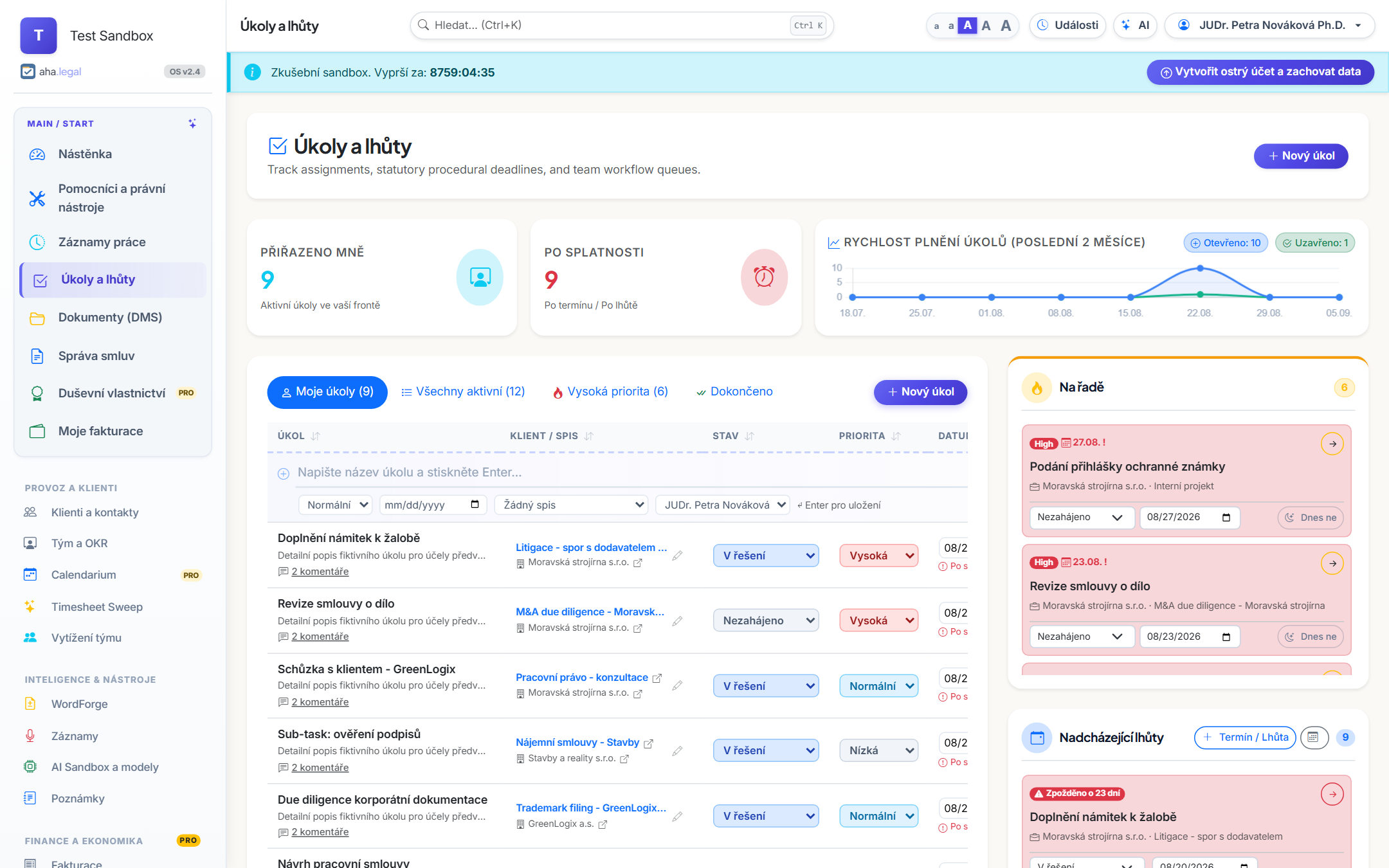Image resolution: width=1389 pixels, height=868 pixels.
Task: Click 22.08. peak point on chart
Action: click(x=1200, y=268)
